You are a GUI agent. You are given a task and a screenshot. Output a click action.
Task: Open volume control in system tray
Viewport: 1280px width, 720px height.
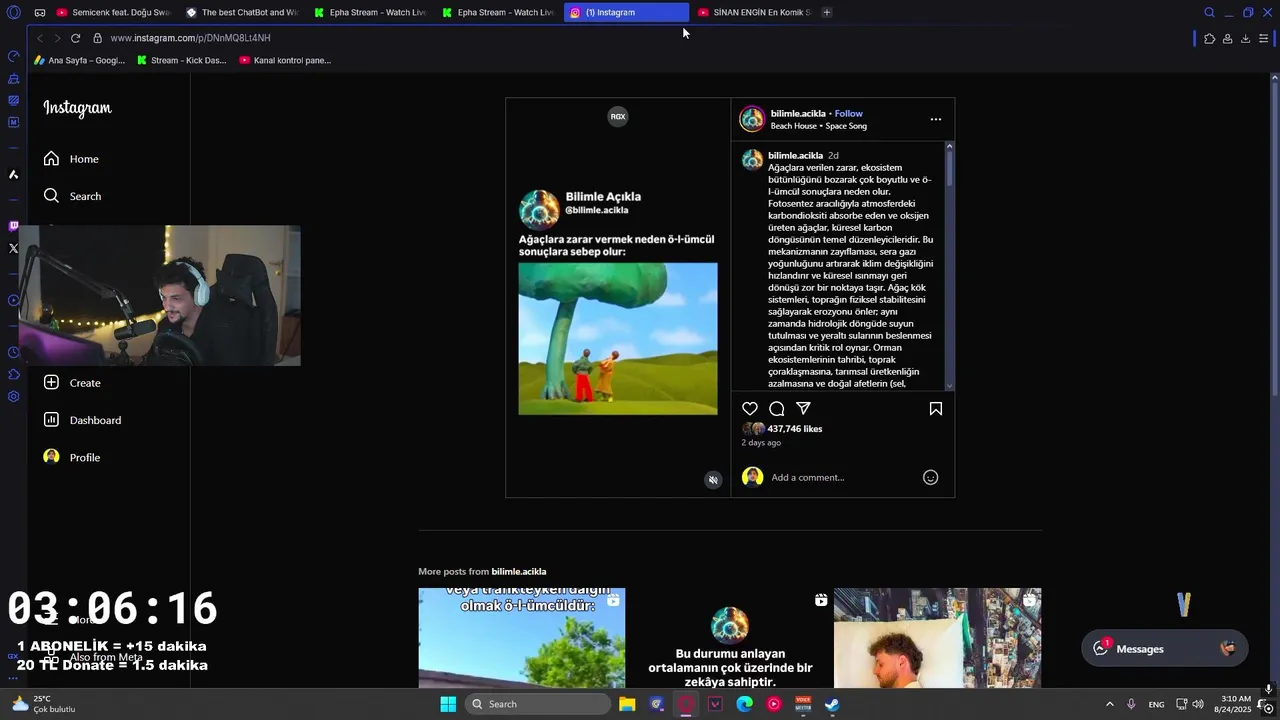1198,704
